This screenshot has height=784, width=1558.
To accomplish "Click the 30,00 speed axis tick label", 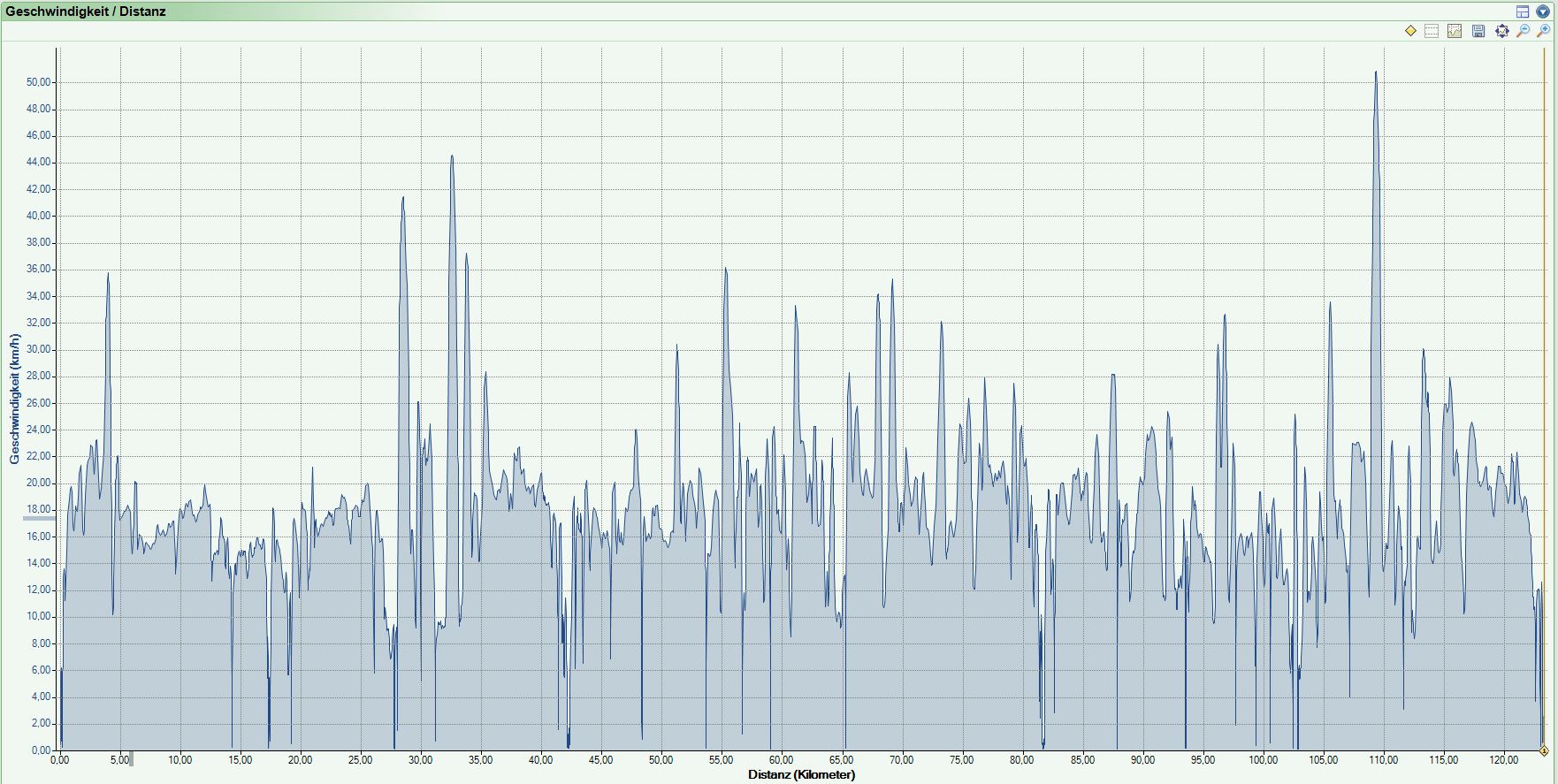I will coord(39,349).
